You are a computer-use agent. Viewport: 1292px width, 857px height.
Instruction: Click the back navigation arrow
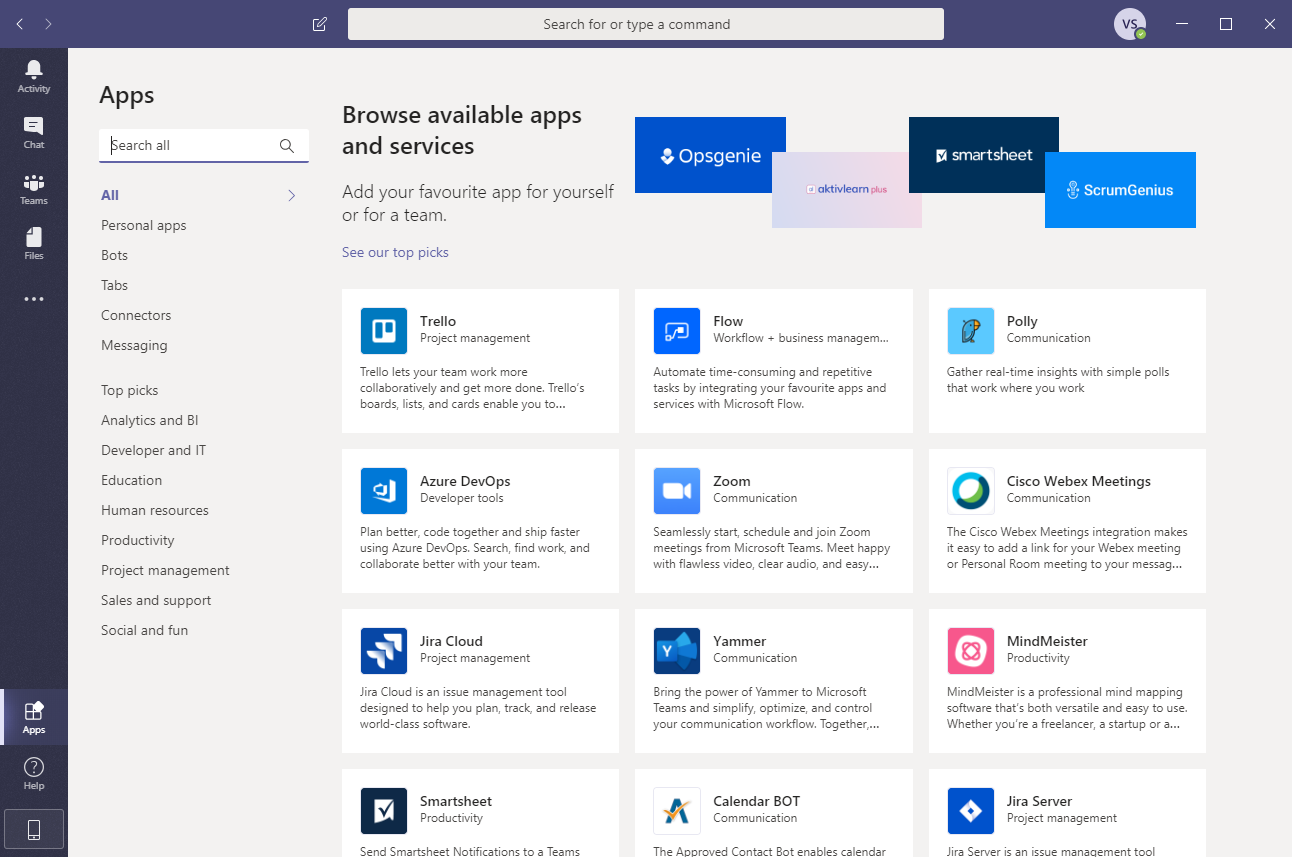click(20, 24)
